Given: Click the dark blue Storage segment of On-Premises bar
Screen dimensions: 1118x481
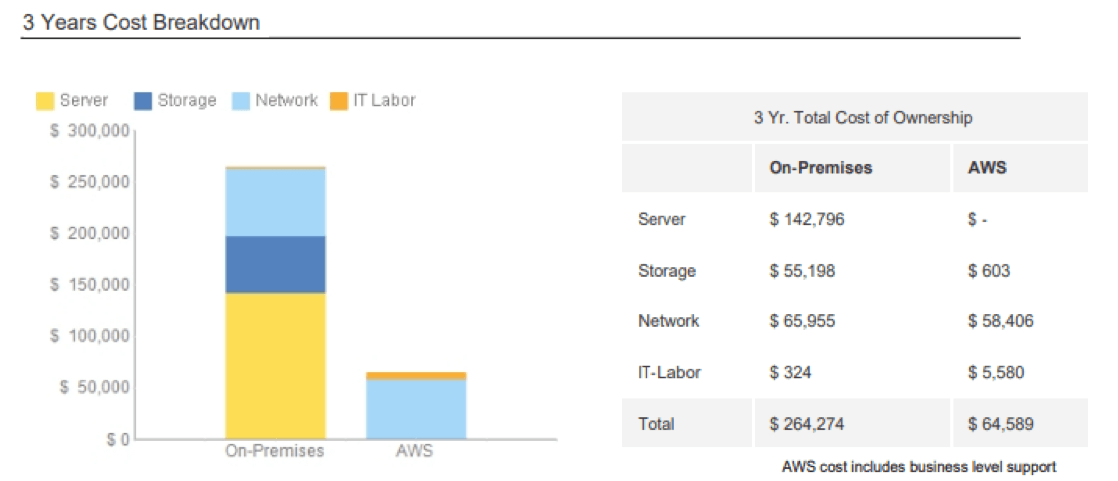Looking at the screenshot, I should tap(275, 264).
